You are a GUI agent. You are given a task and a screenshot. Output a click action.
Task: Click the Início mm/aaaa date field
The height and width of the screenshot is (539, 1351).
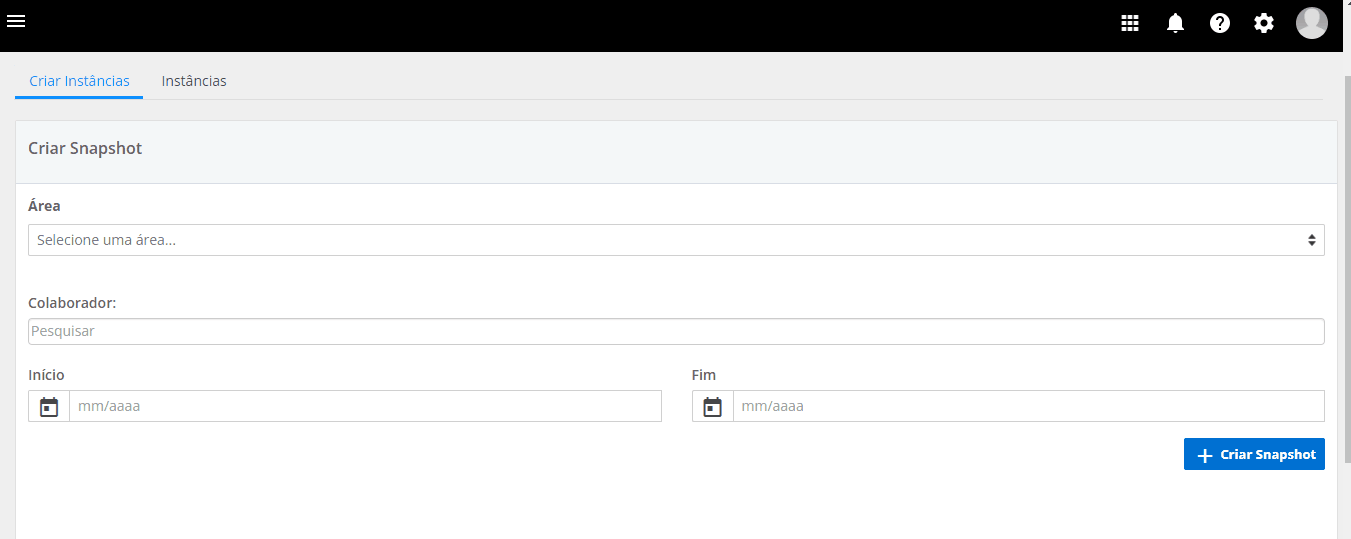[x=365, y=407]
